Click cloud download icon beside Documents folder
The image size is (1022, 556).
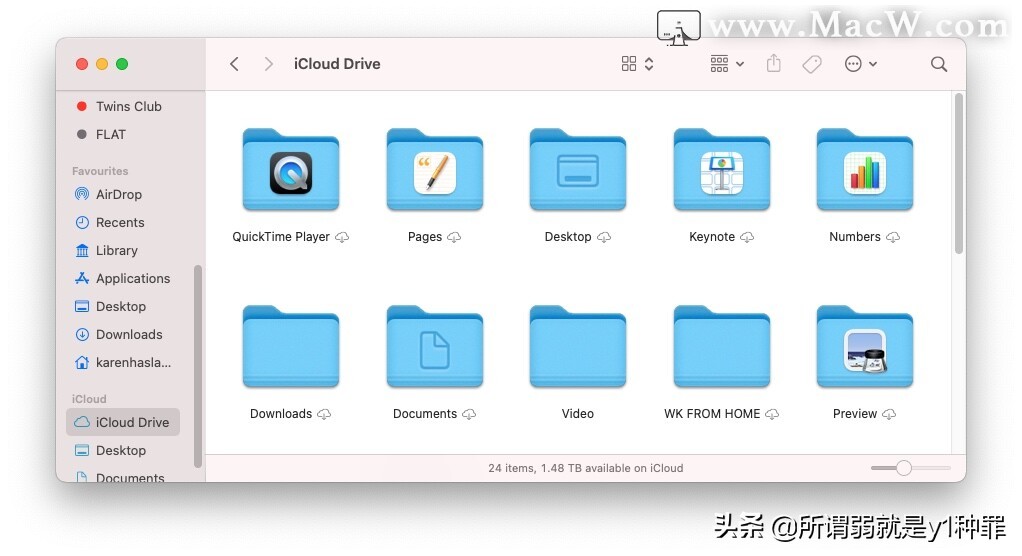[x=469, y=414]
